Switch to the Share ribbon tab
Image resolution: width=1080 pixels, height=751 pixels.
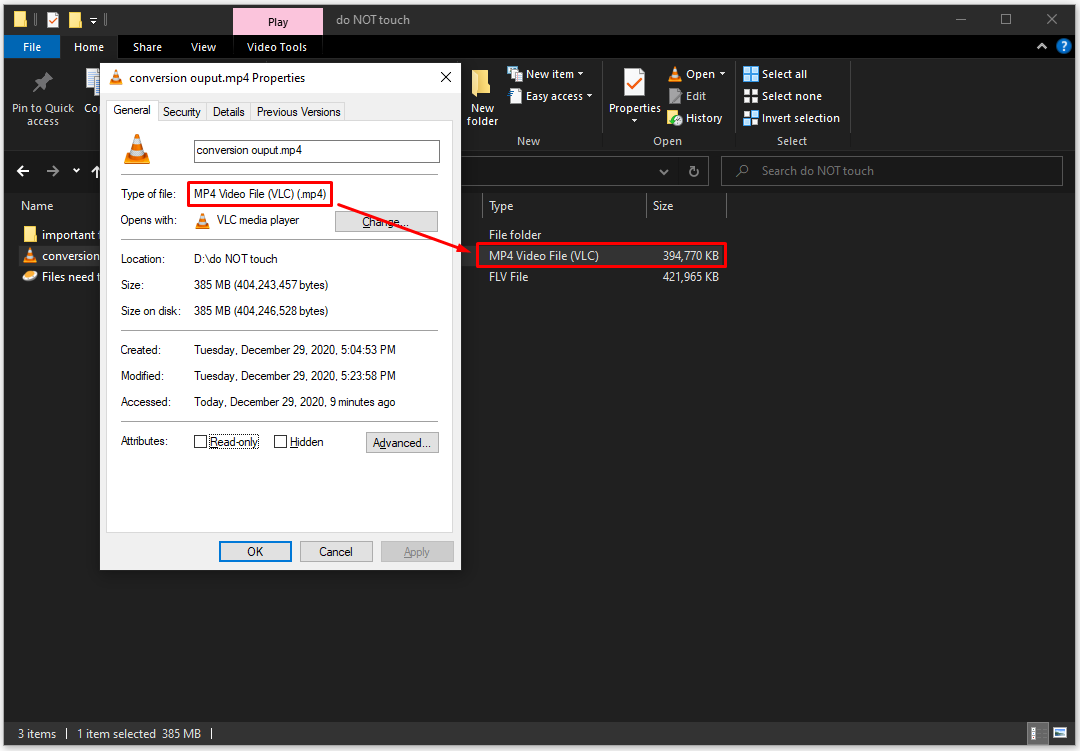click(x=147, y=47)
